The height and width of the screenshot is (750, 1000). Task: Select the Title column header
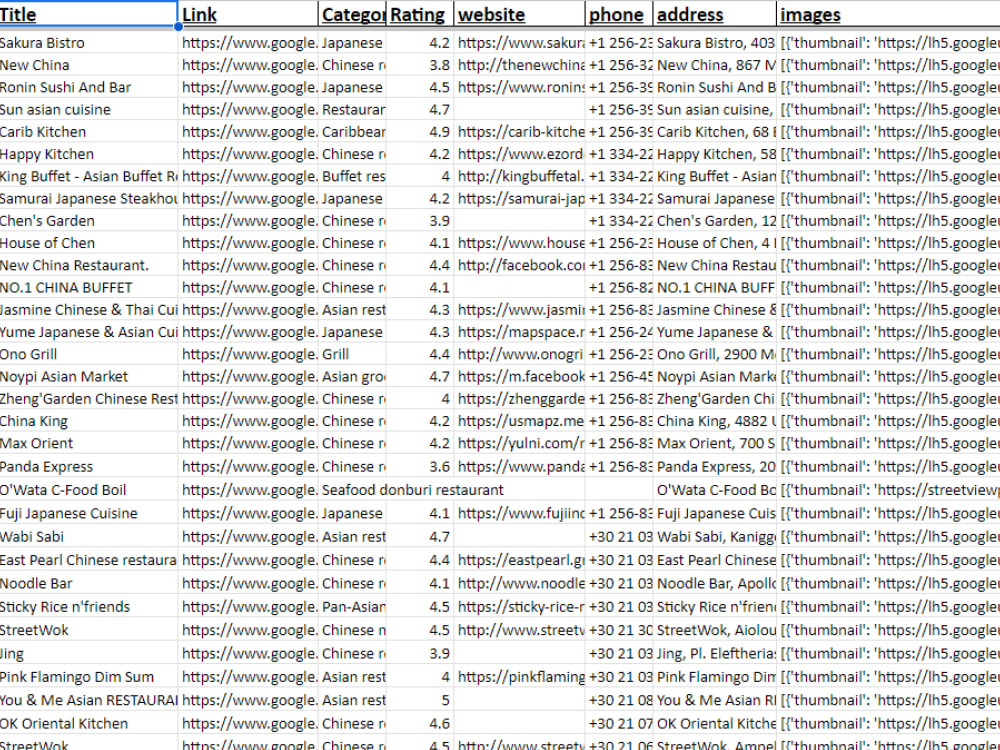point(88,14)
